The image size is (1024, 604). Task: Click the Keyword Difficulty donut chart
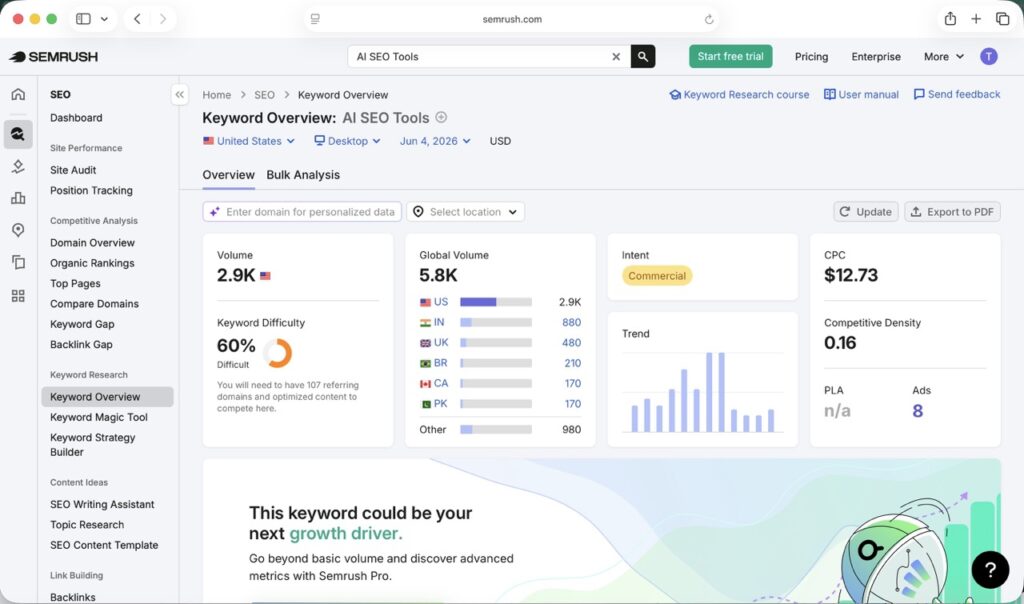278,353
